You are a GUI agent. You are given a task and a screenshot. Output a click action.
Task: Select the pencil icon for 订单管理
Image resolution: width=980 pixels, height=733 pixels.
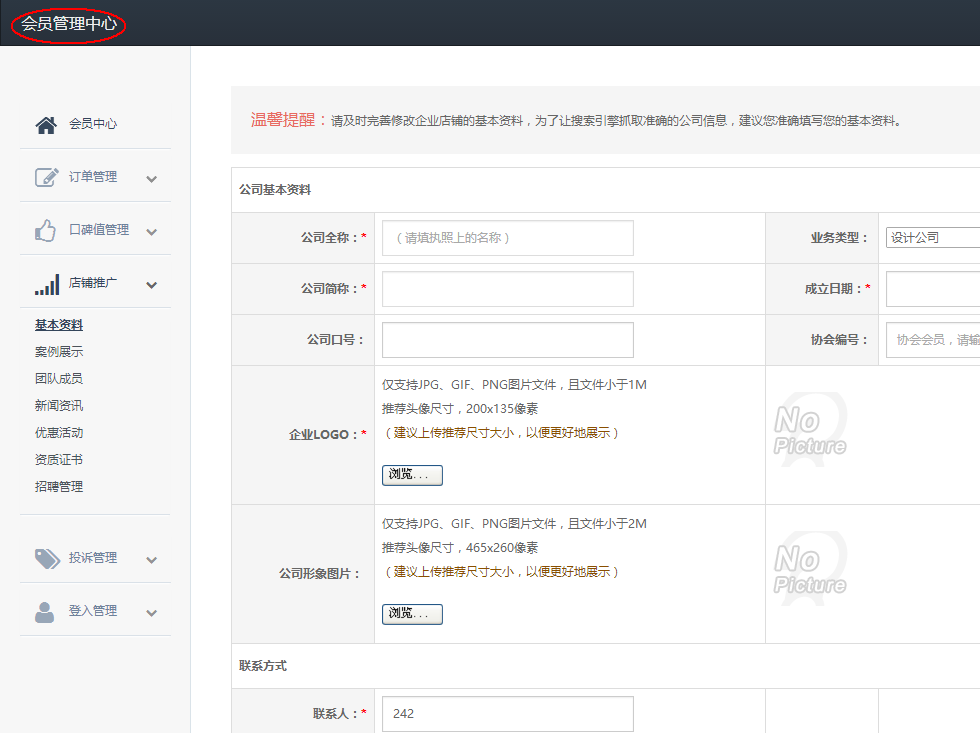tap(45, 177)
